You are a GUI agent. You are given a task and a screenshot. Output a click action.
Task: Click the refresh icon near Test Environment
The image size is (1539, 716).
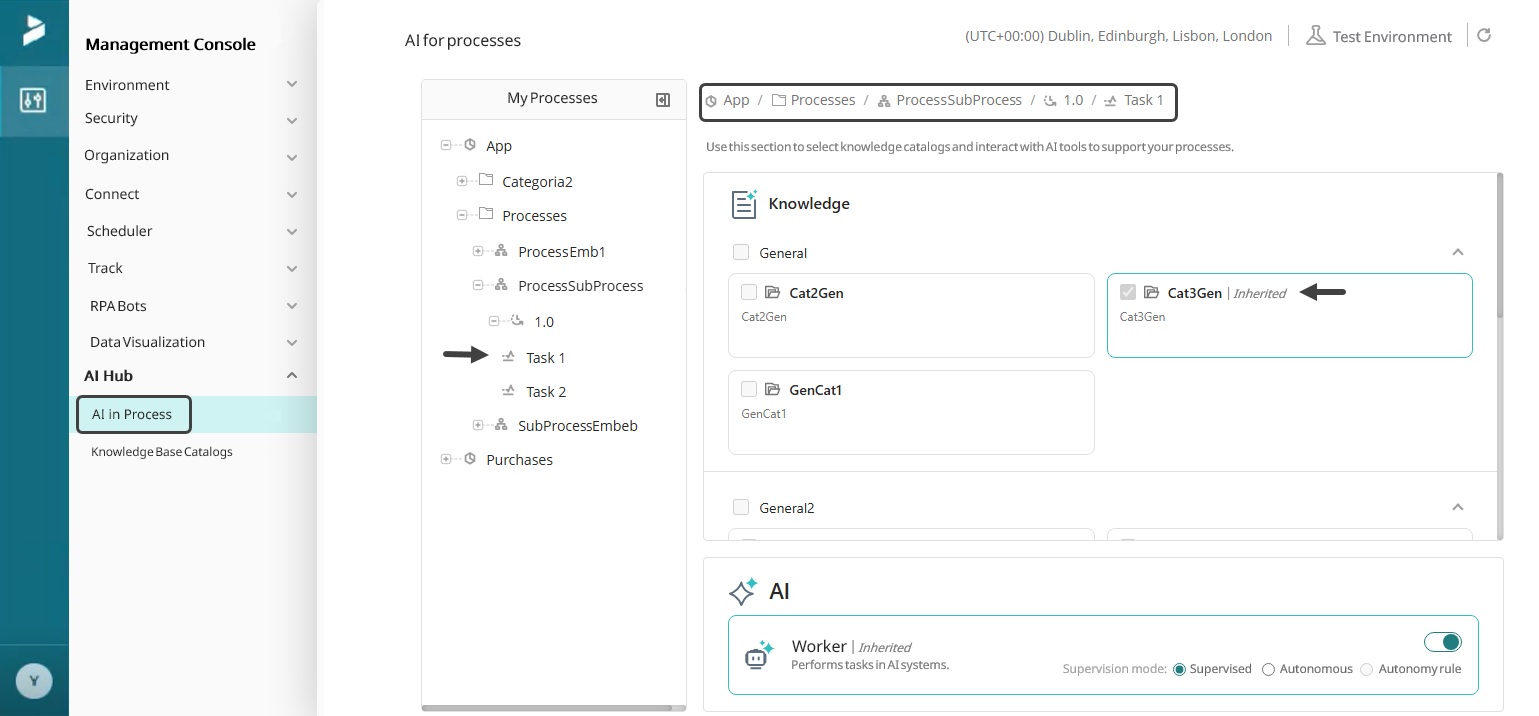[1484, 35]
